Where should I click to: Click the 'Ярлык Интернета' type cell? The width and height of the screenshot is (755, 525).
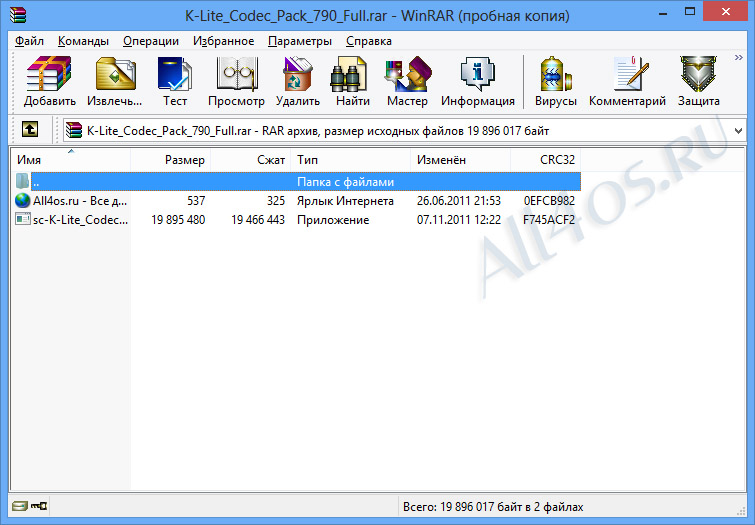[x=345, y=201]
